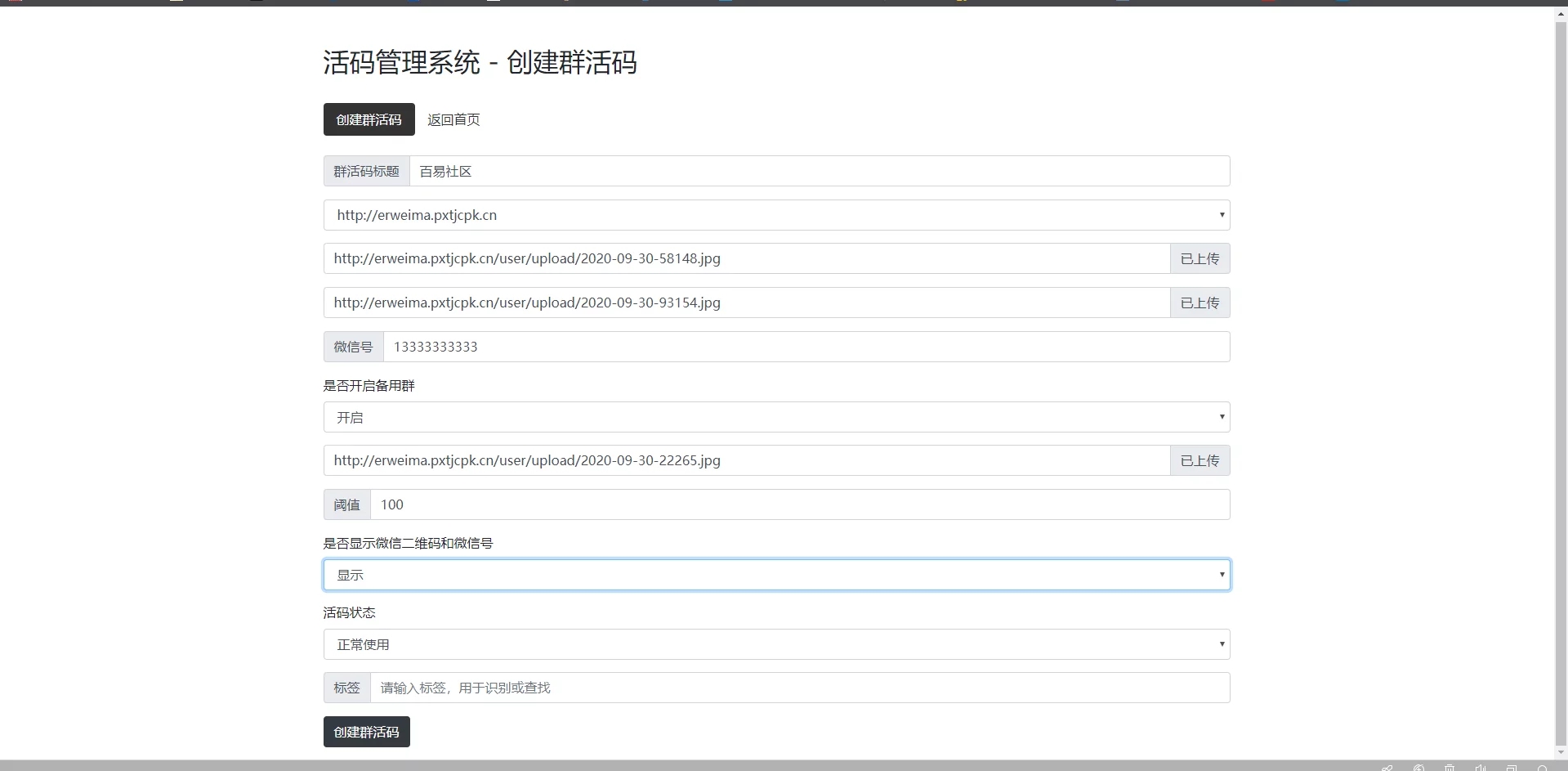Click the 阈值 field containing 100
This screenshot has height=771, width=1568.
click(x=799, y=504)
